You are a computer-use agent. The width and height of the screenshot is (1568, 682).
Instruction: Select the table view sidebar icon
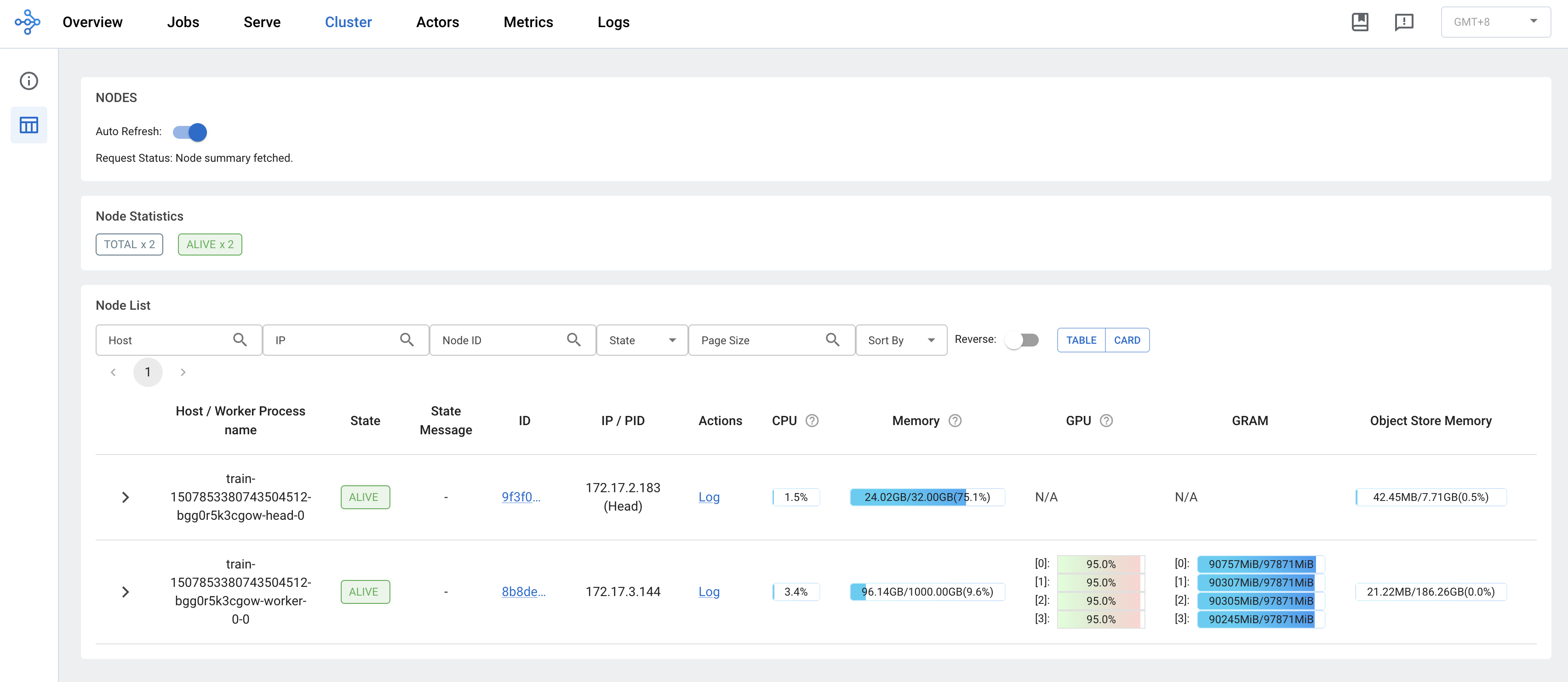point(29,125)
